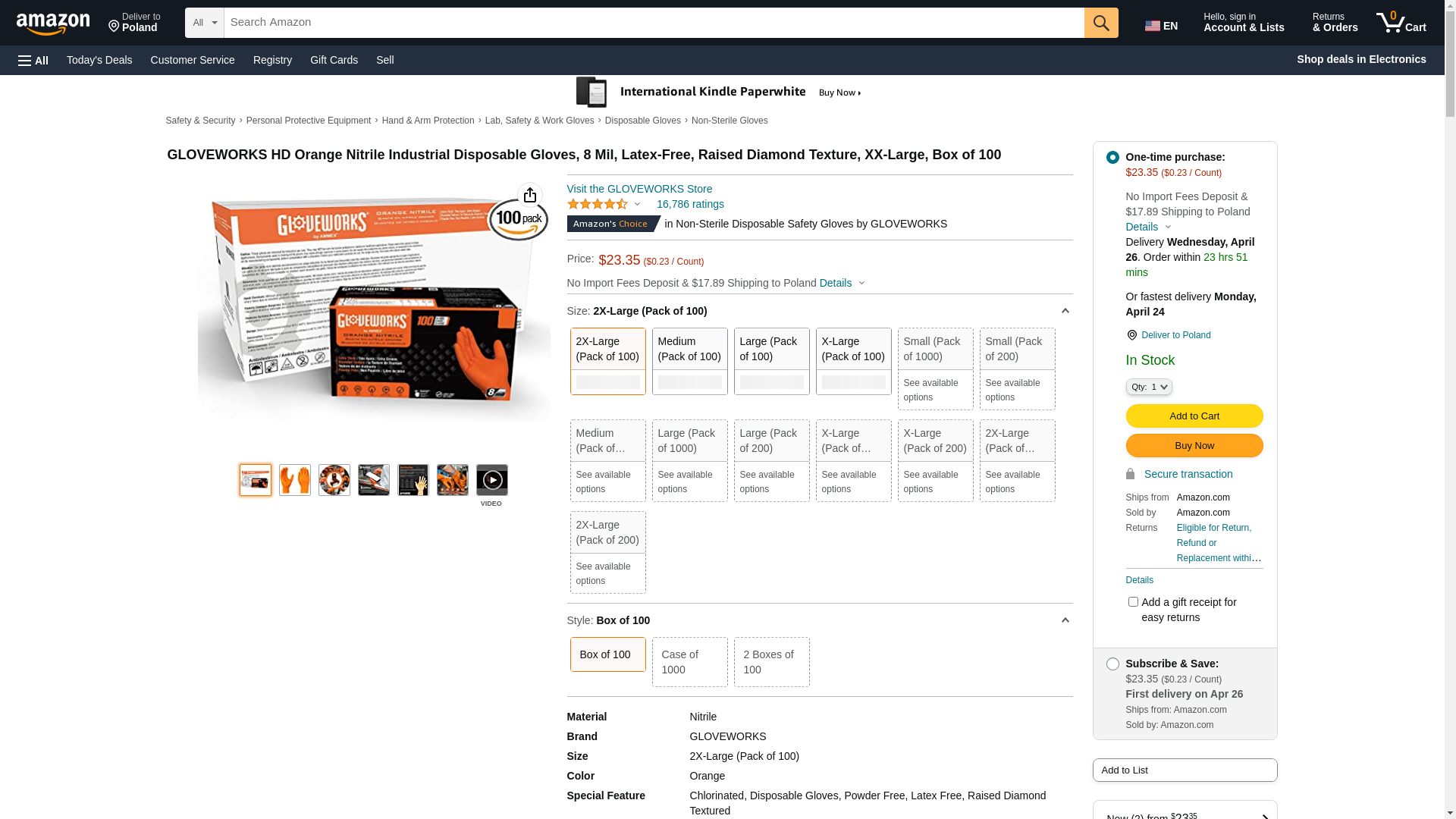Click the Search Amazon input field
The height and width of the screenshot is (819, 1456).
click(x=654, y=23)
